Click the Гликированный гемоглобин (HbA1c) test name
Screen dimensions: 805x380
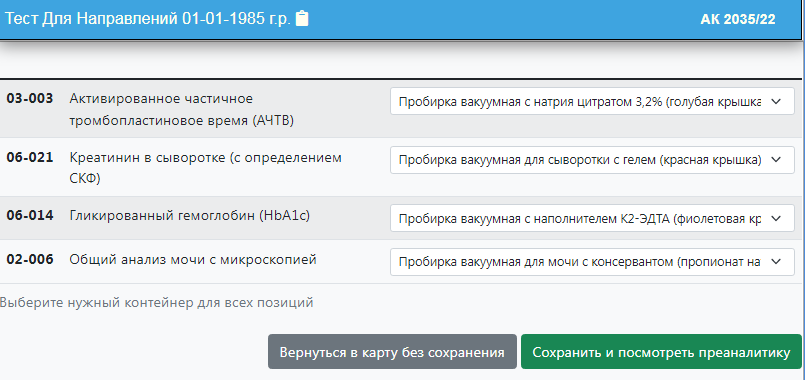189,216
